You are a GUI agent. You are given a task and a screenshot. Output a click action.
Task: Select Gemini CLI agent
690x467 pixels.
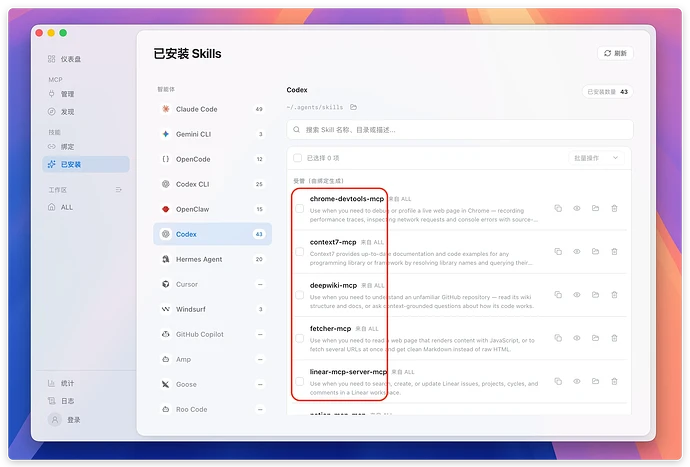pyautogui.click(x=213, y=134)
